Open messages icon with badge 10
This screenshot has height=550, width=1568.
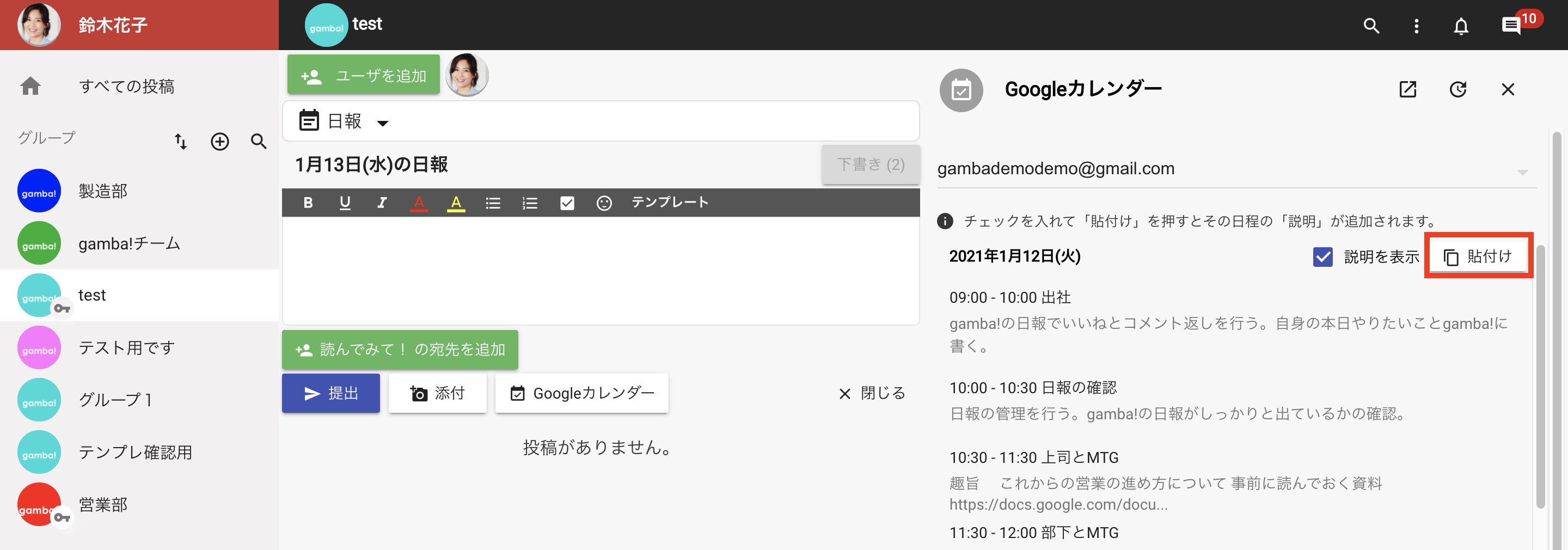(x=1511, y=26)
